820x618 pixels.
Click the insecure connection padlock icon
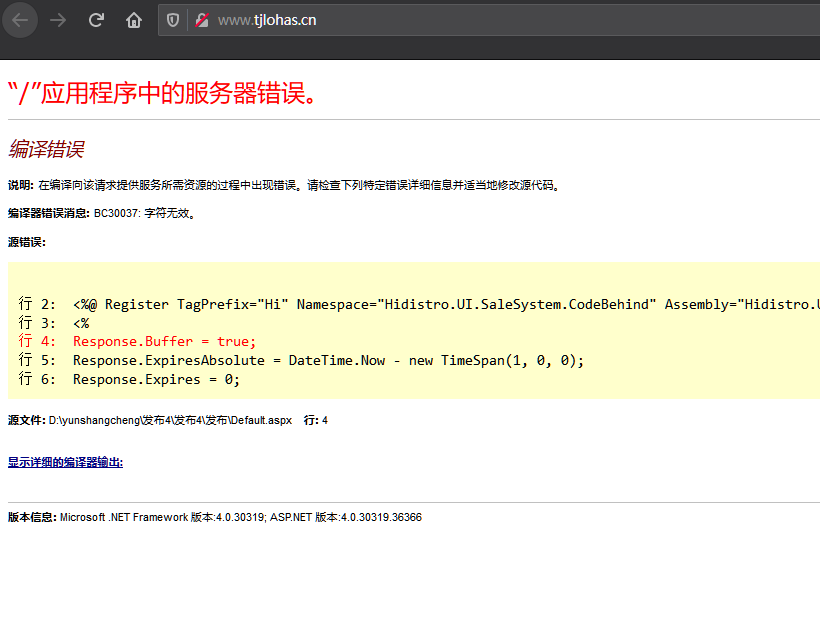[x=202, y=20]
